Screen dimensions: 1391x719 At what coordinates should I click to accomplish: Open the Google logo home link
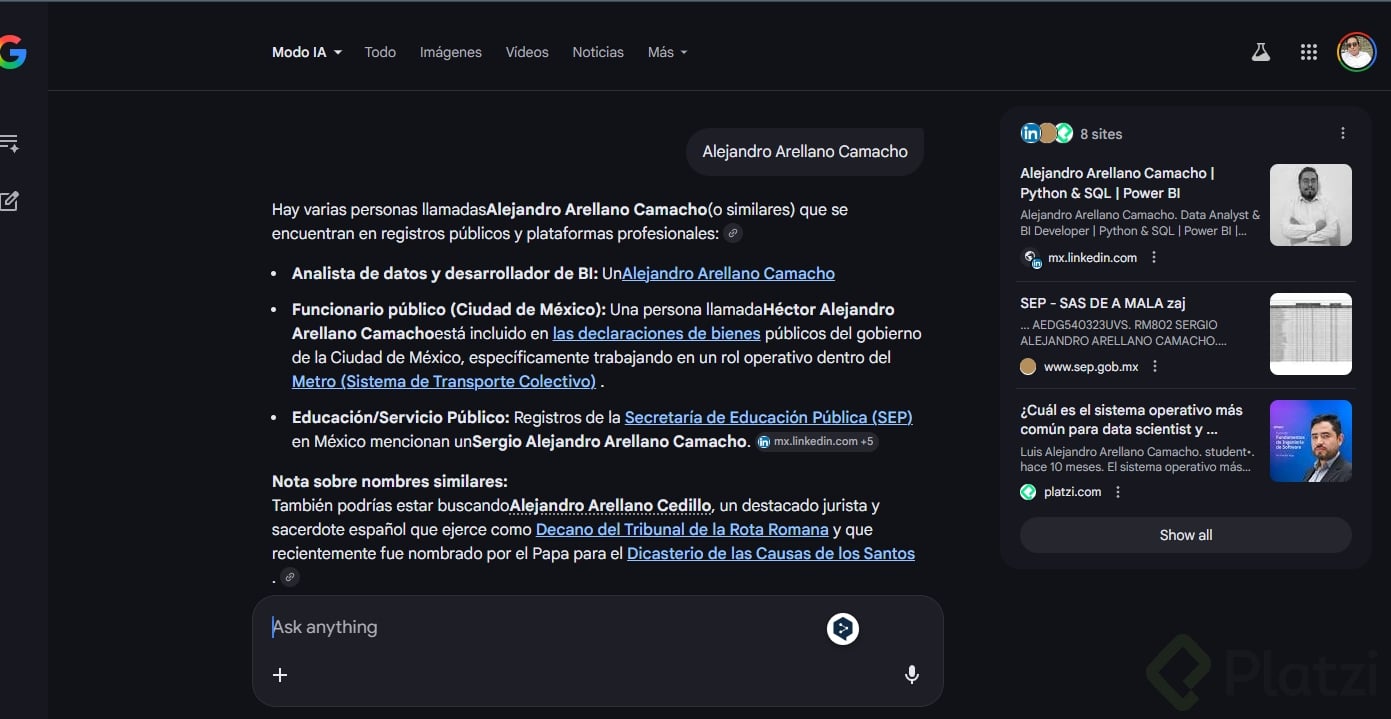[12, 52]
